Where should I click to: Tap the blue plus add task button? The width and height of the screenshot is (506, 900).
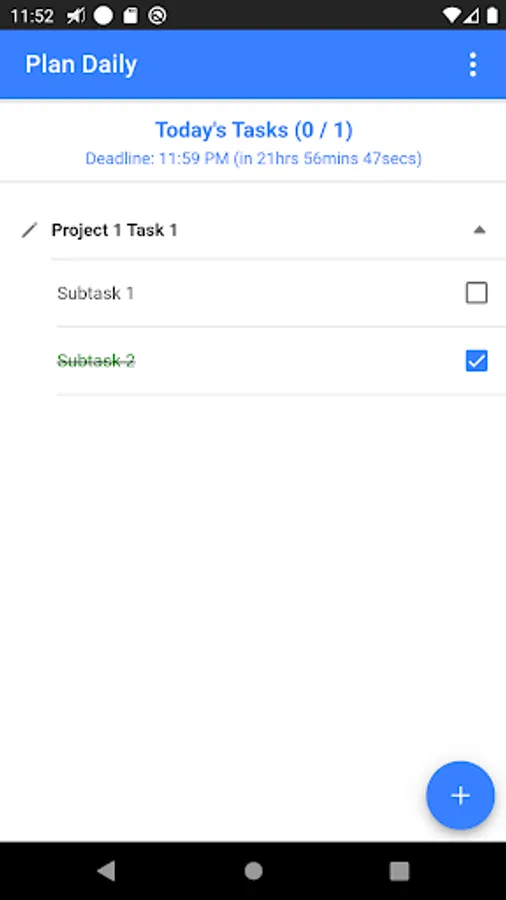coord(460,796)
